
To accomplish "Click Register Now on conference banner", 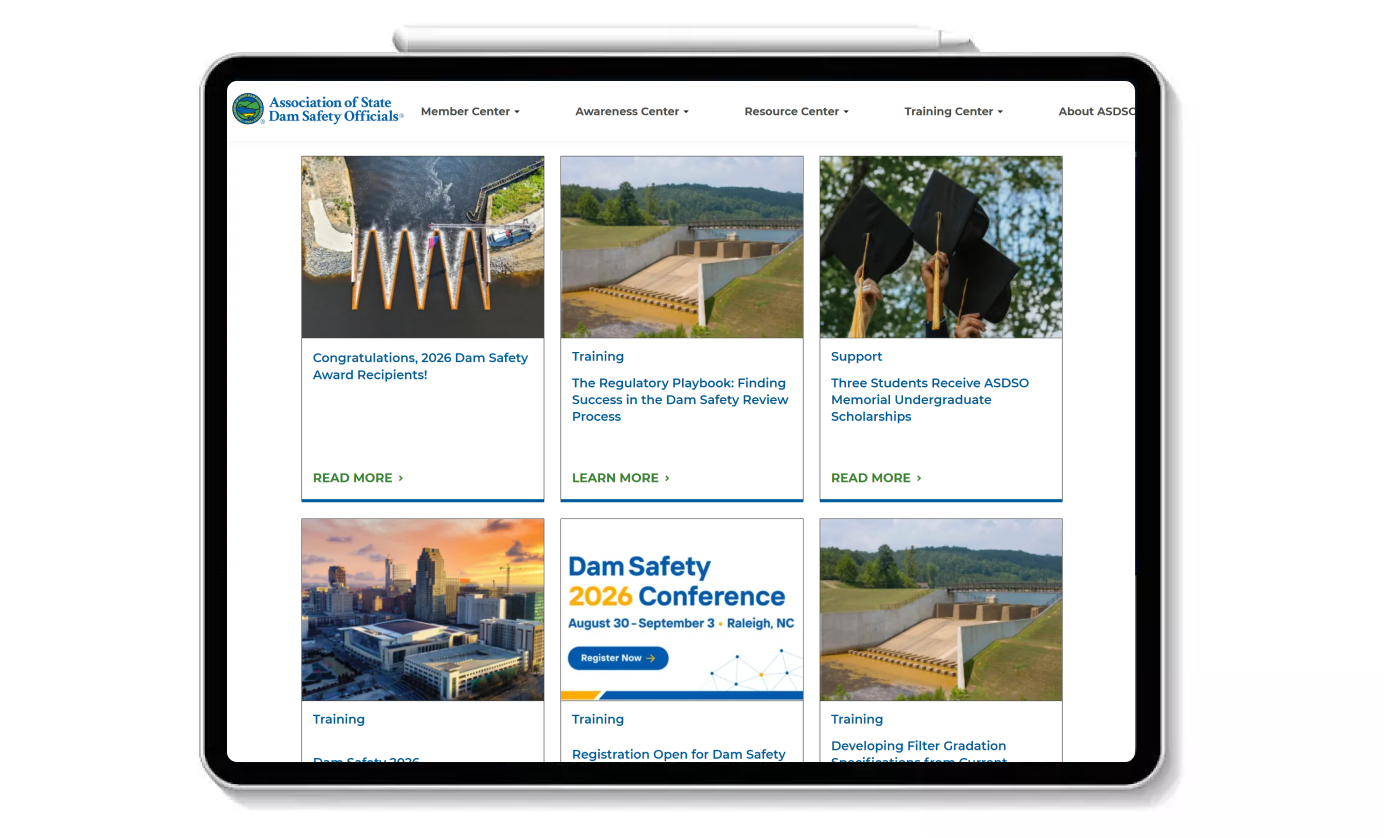I will [x=618, y=658].
